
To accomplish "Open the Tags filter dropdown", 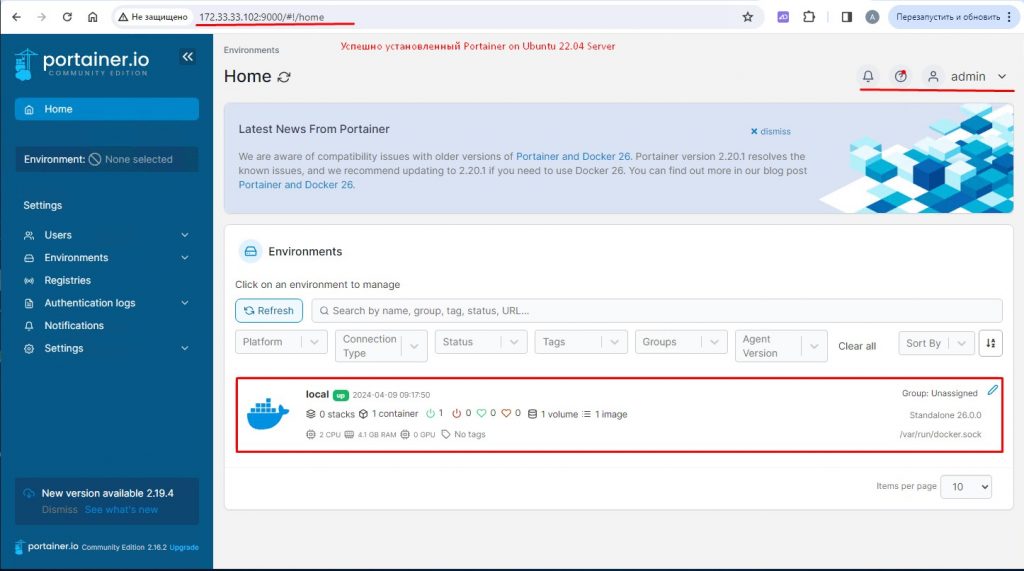I will click(581, 342).
